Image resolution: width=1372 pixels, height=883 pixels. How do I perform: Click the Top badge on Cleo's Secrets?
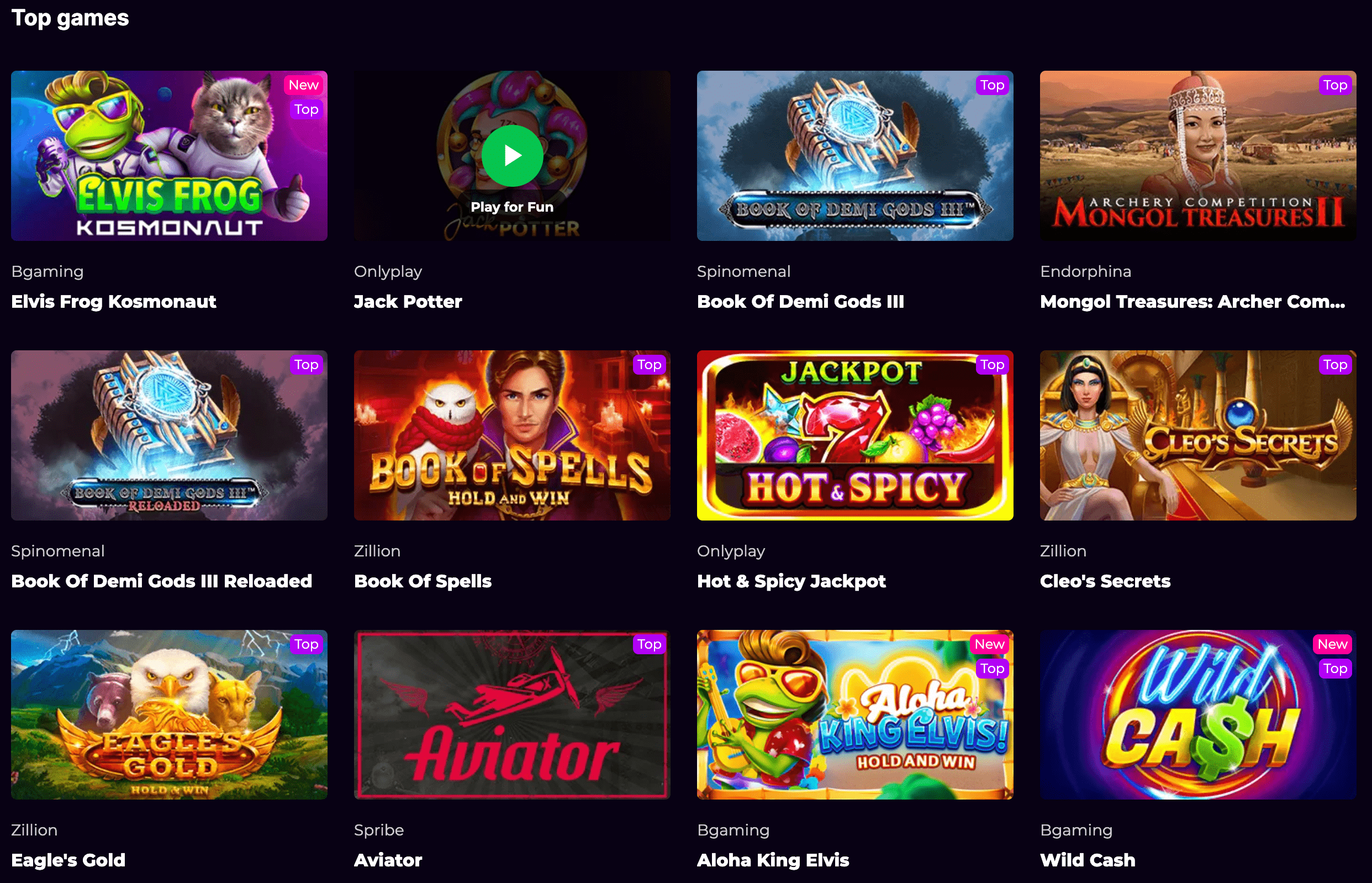(1335, 365)
